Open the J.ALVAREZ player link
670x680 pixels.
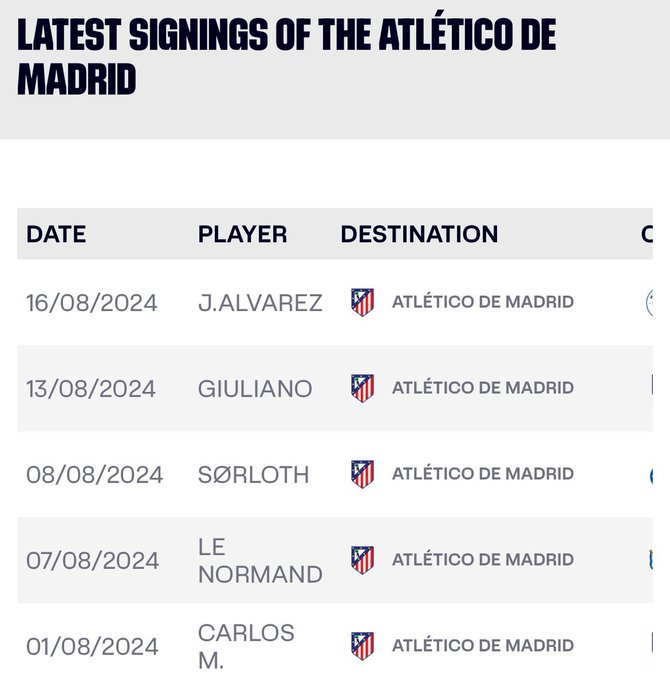(260, 303)
